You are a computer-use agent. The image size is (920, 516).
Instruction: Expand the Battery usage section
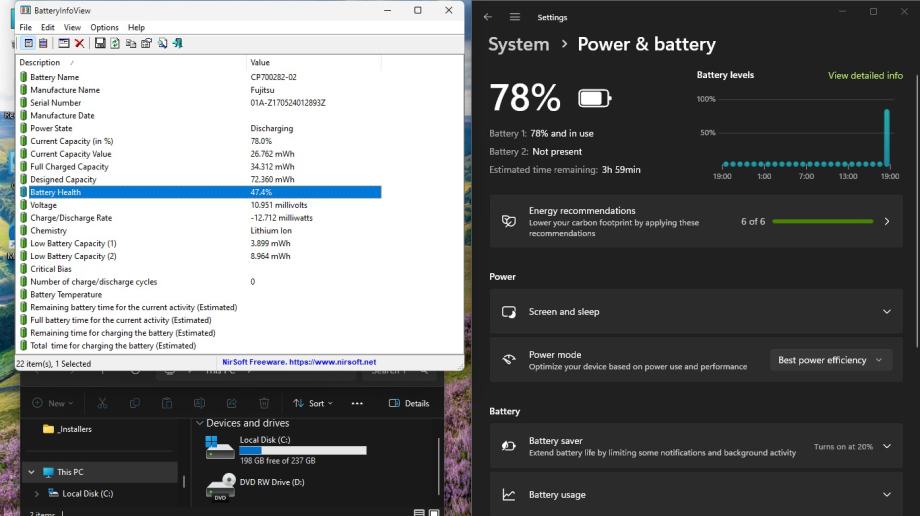696,494
